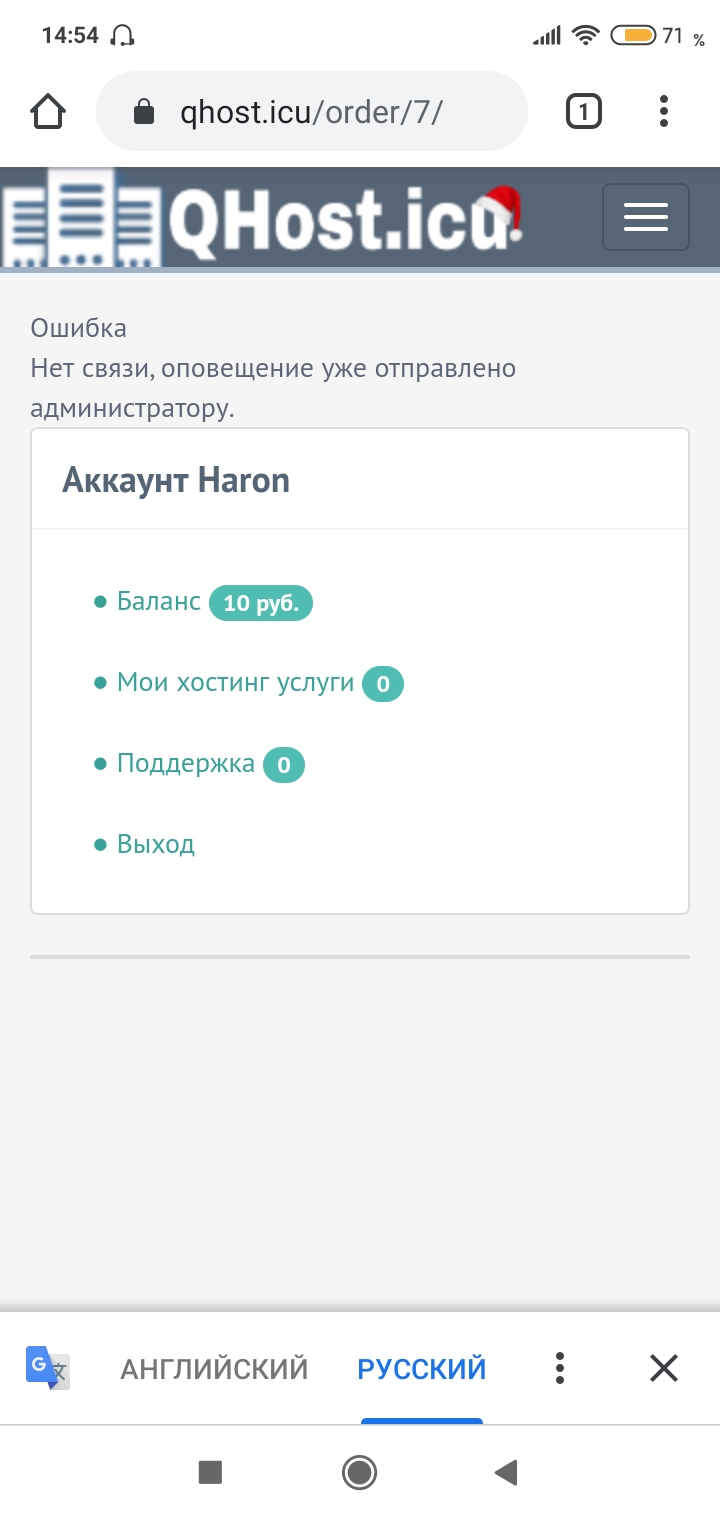Image resolution: width=720 pixels, height=1520 pixels.
Task: Go to Поддержка support link
Action: tap(186, 763)
